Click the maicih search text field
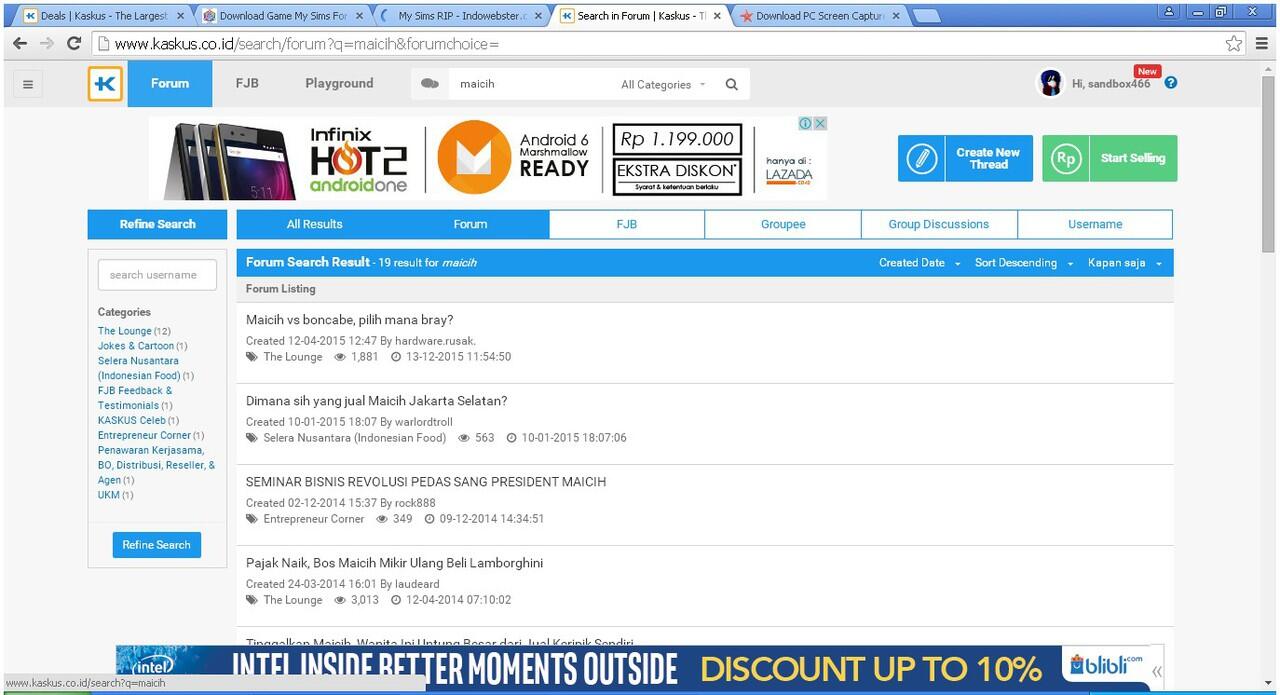1280x695 pixels. point(530,84)
